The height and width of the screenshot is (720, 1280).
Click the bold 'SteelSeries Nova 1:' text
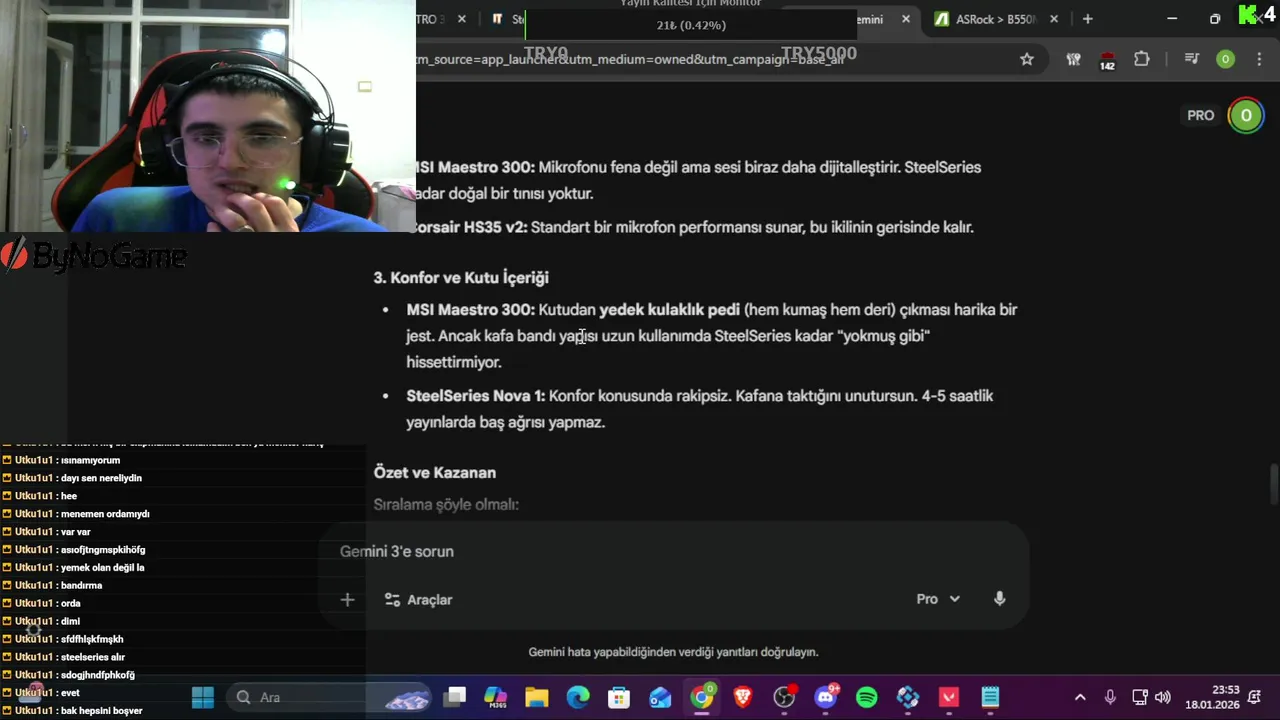pos(476,396)
